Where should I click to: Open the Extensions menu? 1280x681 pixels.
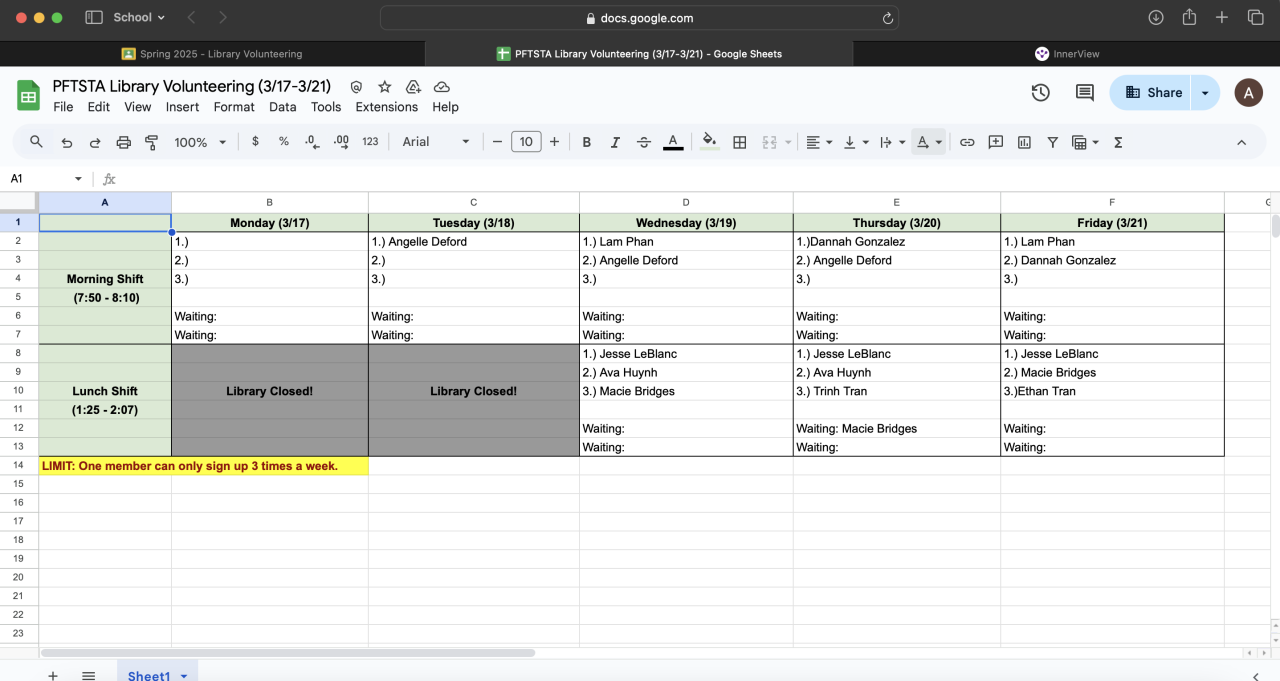(387, 107)
